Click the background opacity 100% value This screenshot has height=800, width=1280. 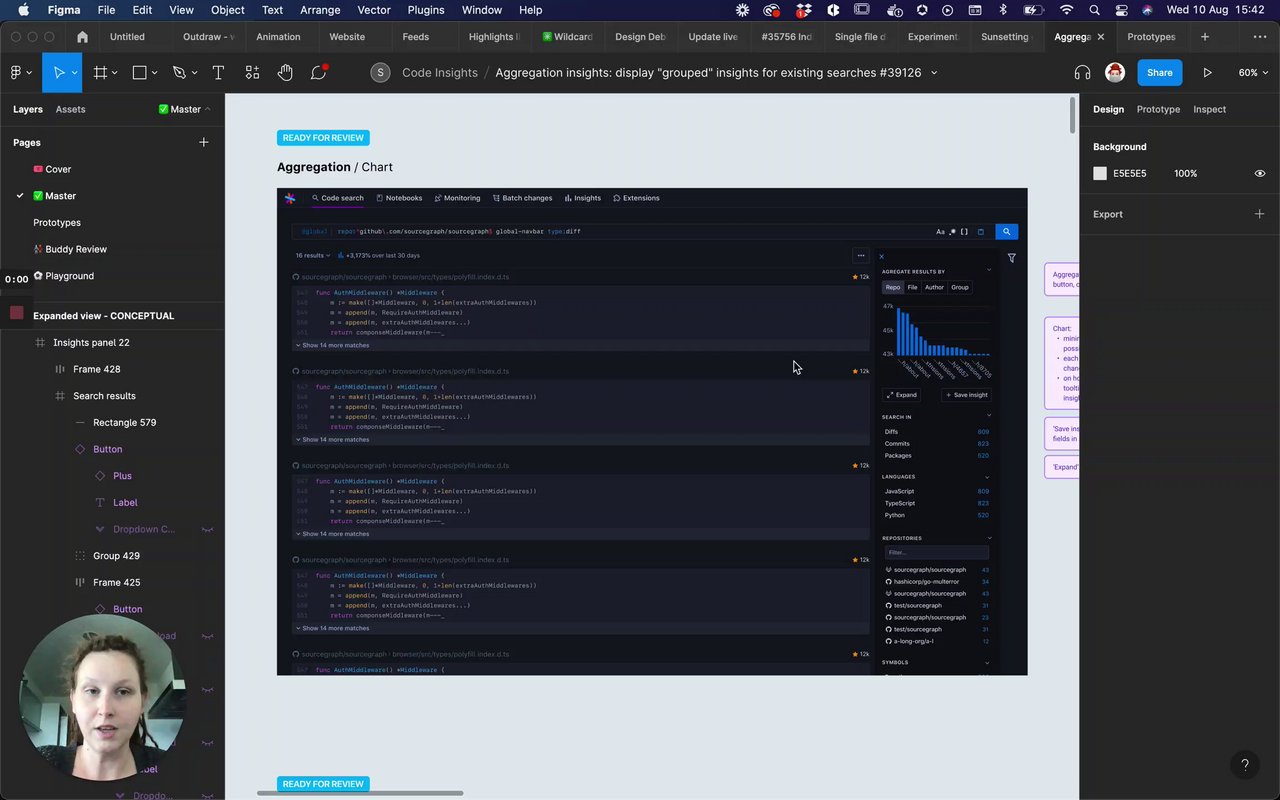(1186, 173)
